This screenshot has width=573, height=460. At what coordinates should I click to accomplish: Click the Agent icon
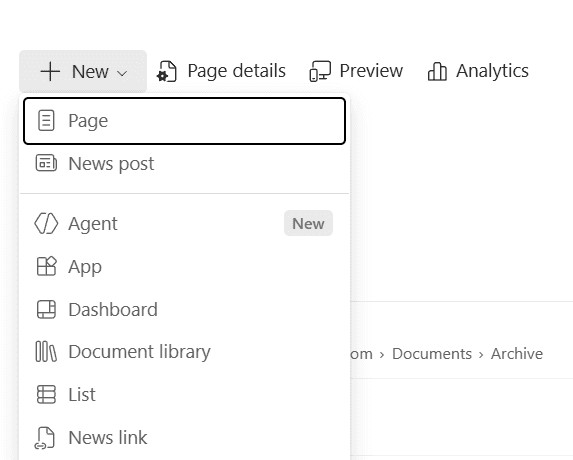(46, 223)
